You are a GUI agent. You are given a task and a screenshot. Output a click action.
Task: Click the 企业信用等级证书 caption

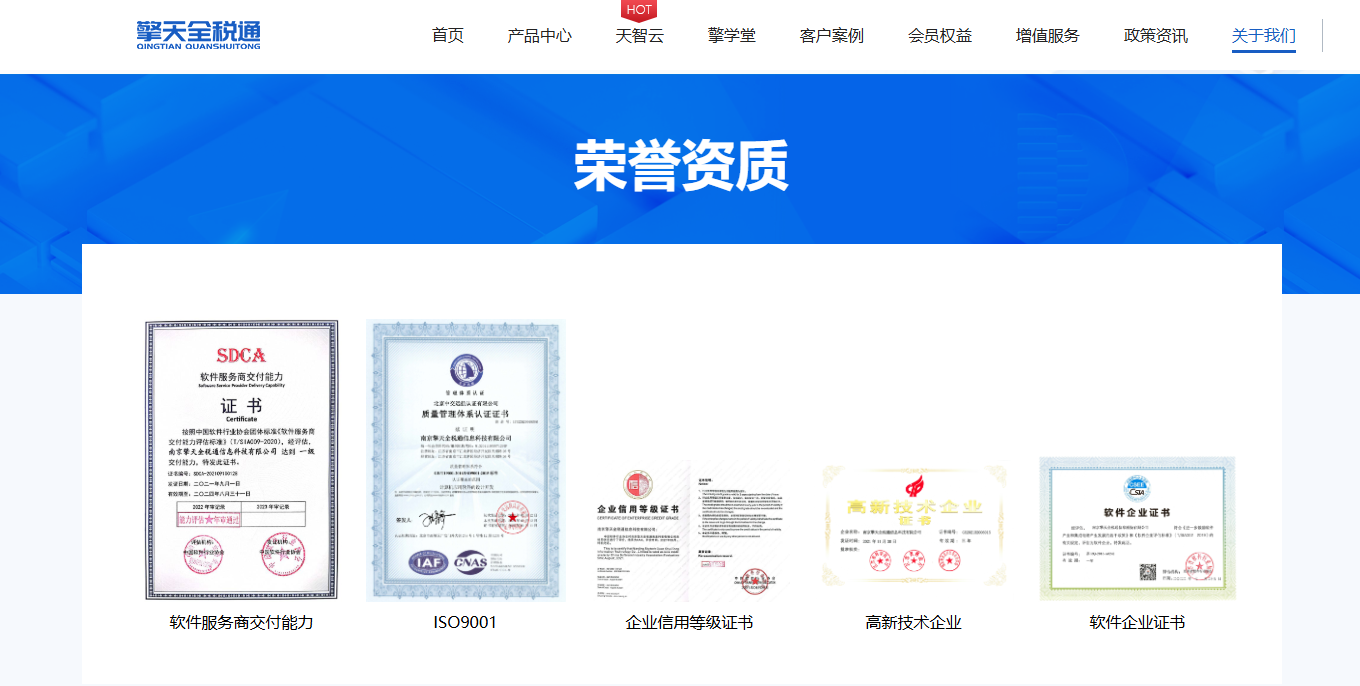point(689,622)
